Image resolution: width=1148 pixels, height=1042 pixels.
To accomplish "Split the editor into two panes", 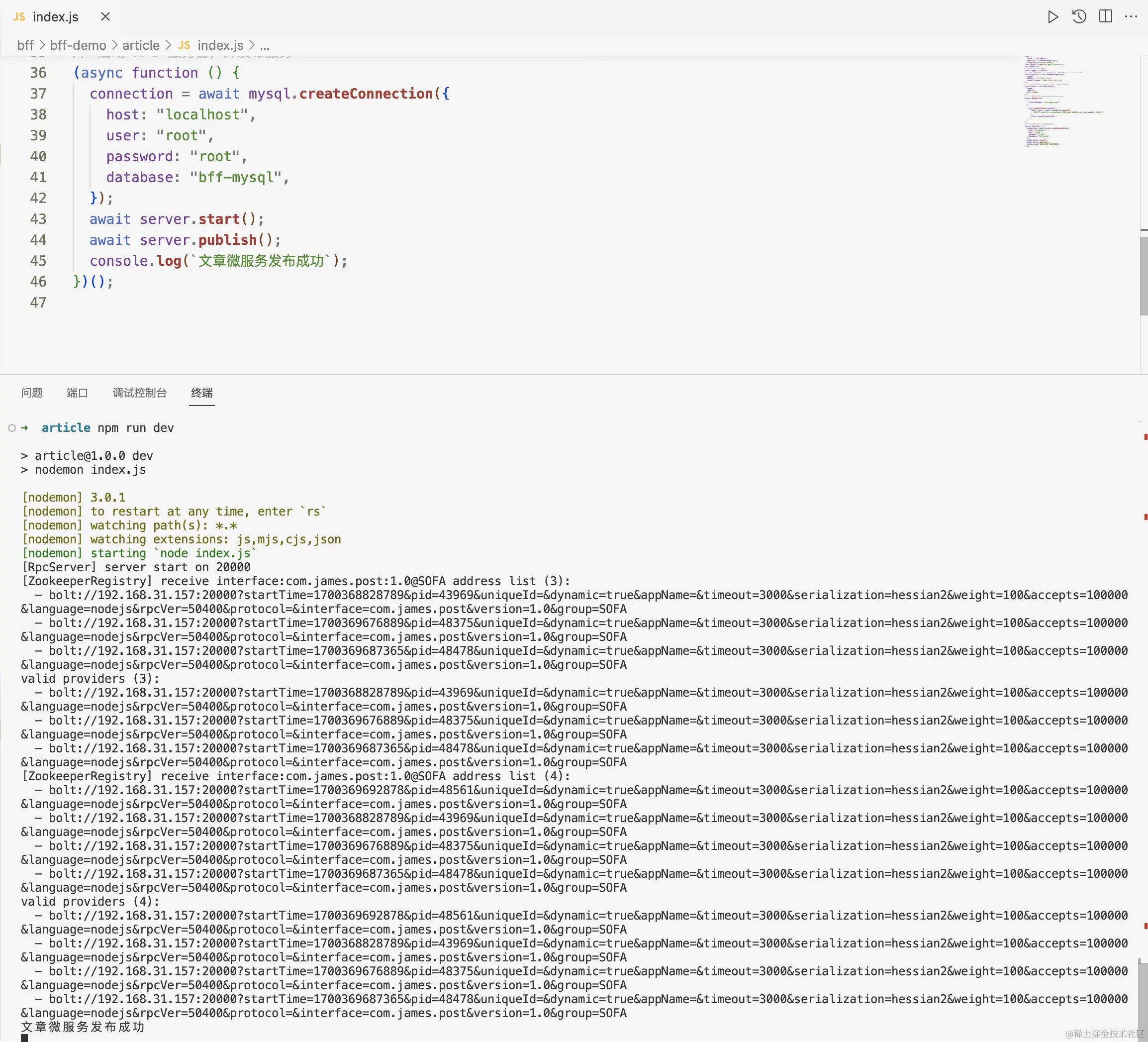I will click(1105, 16).
